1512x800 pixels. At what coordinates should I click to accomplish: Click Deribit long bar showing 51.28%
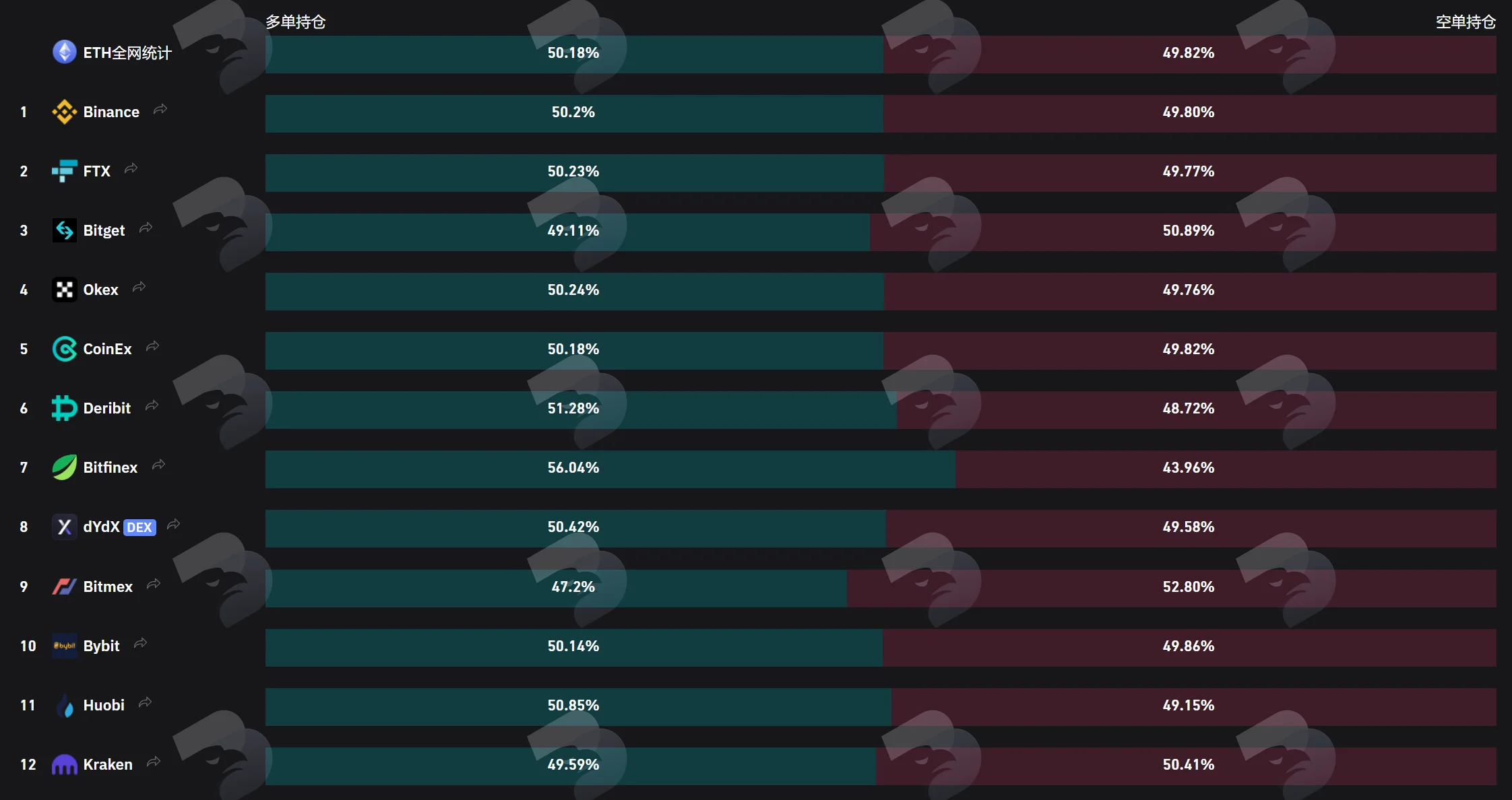(581, 409)
